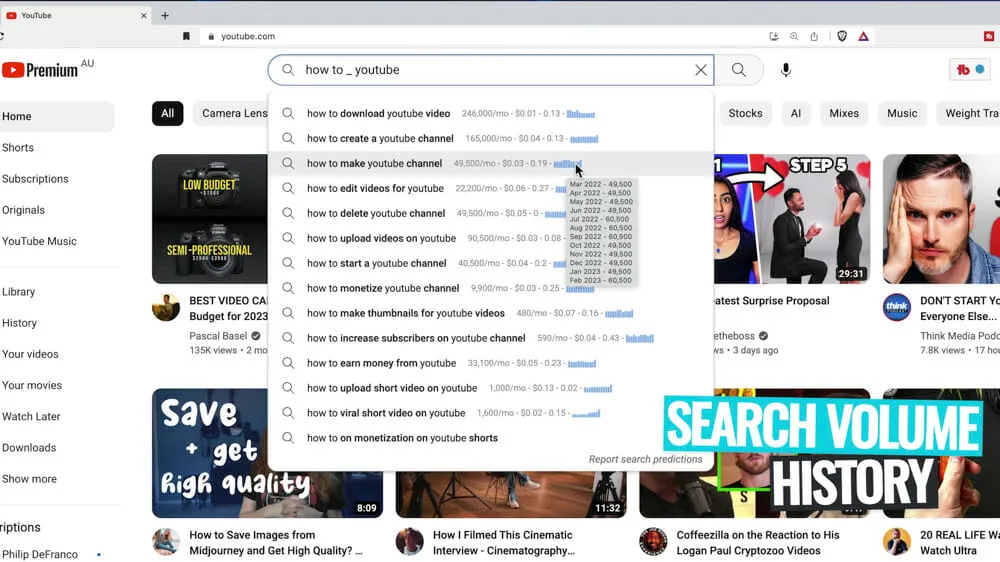Viewport: 1000px width, 562px height.
Task: Switch to the Stocks filter chip
Action: coord(745,114)
